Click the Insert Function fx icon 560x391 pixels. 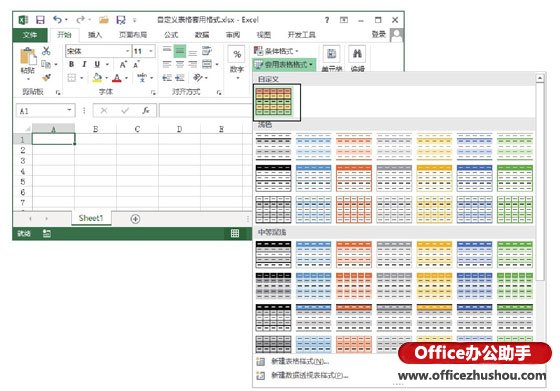tap(146, 111)
